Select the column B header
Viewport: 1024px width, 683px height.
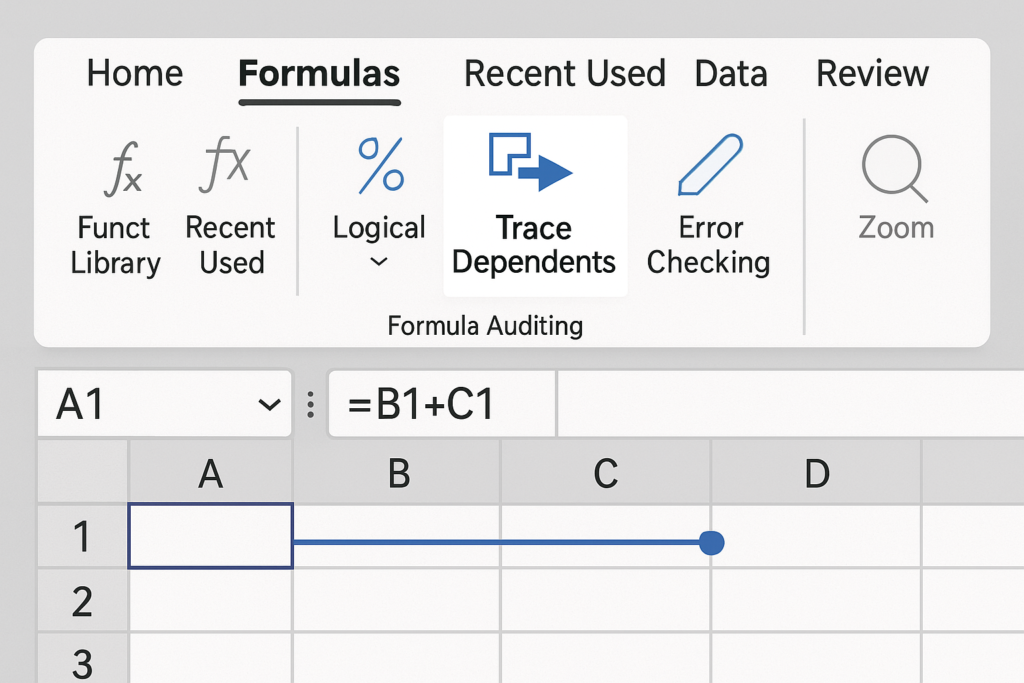397,474
